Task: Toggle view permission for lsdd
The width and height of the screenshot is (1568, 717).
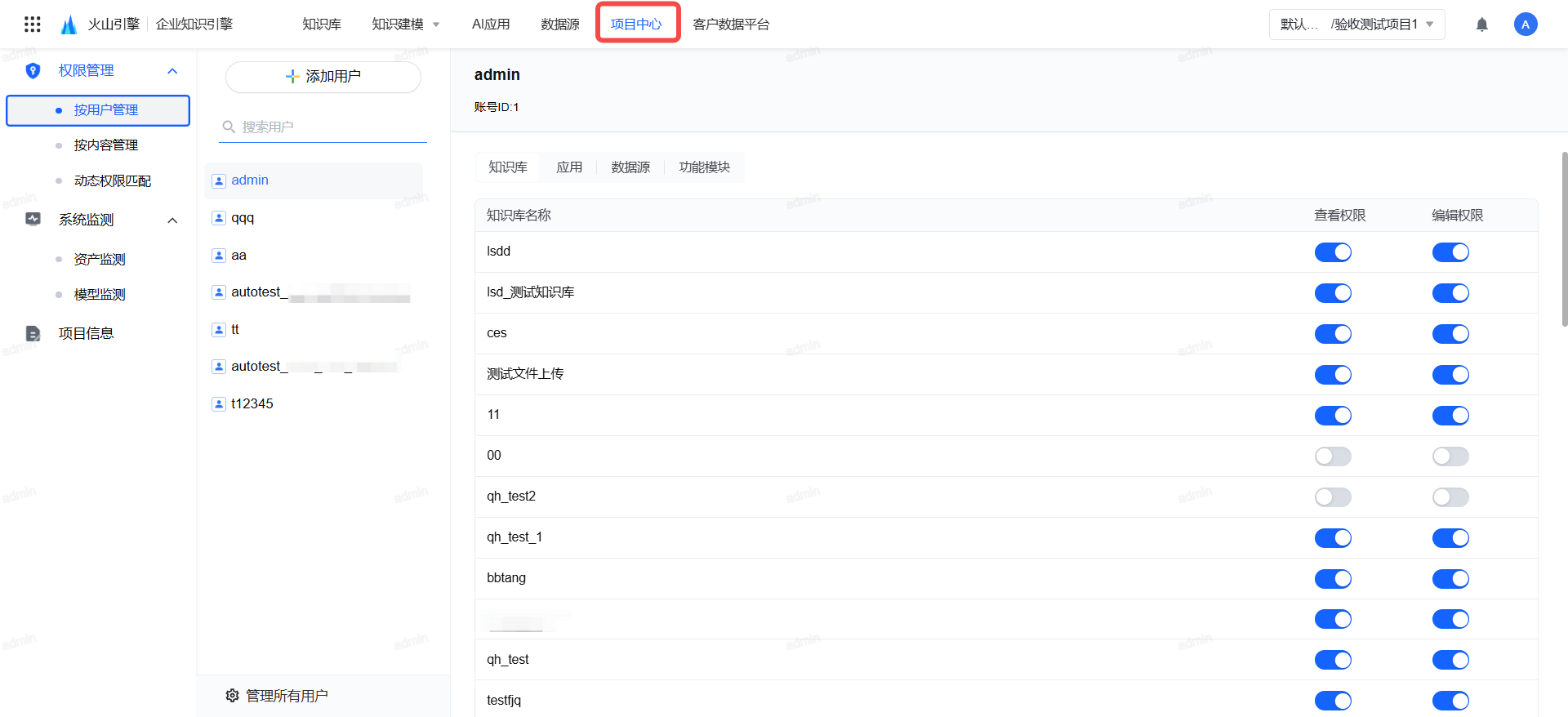Action: (1333, 252)
